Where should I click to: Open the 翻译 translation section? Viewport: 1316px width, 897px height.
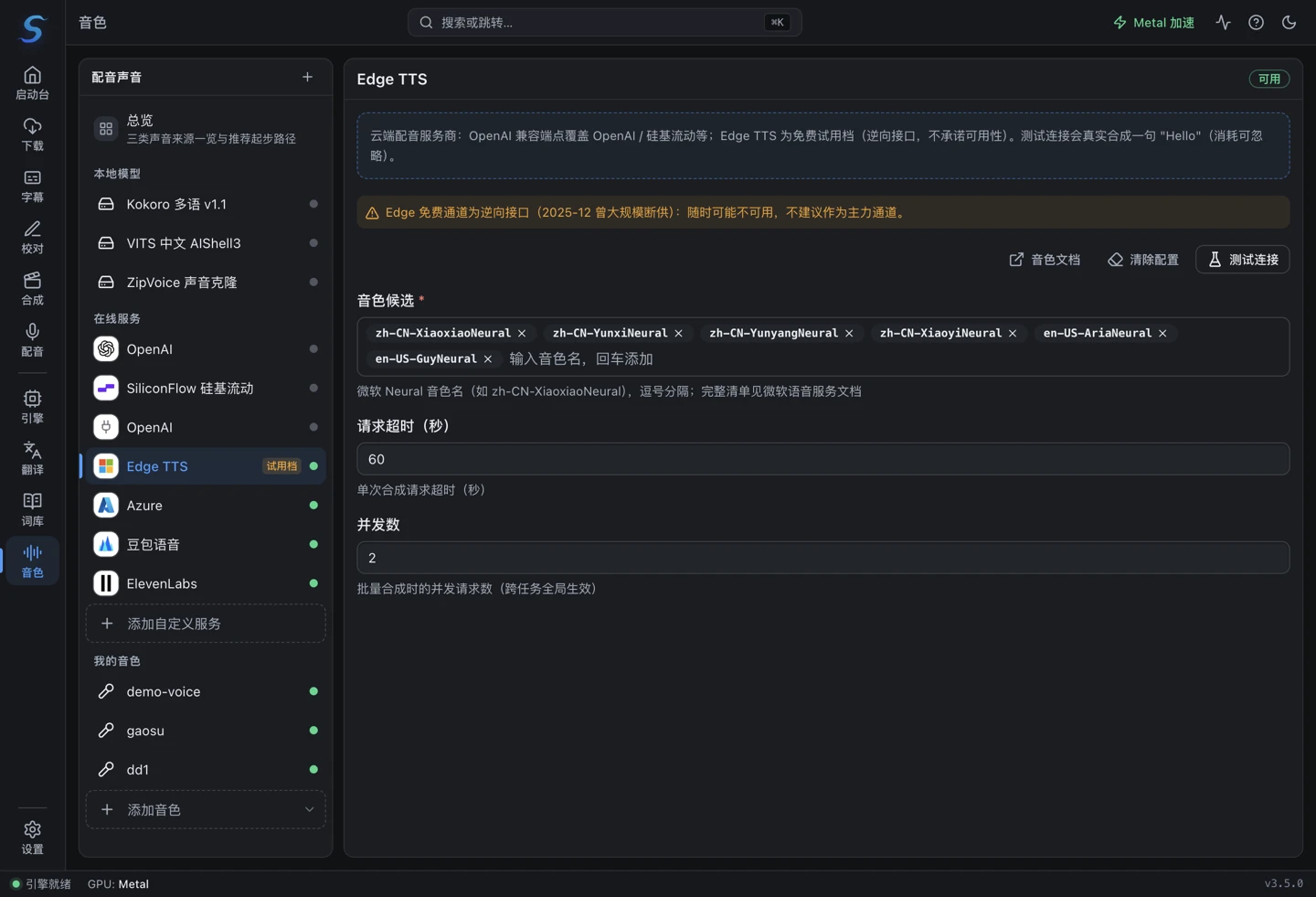(x=32, y=457)
